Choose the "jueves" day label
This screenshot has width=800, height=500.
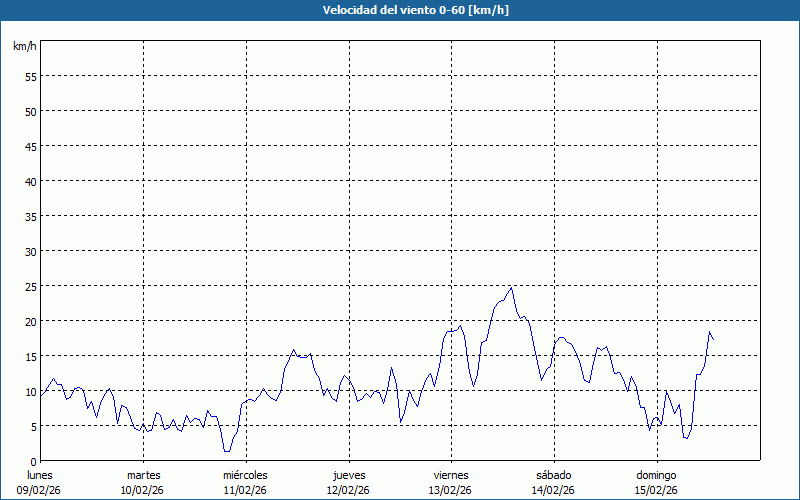(x=348, y=475)
